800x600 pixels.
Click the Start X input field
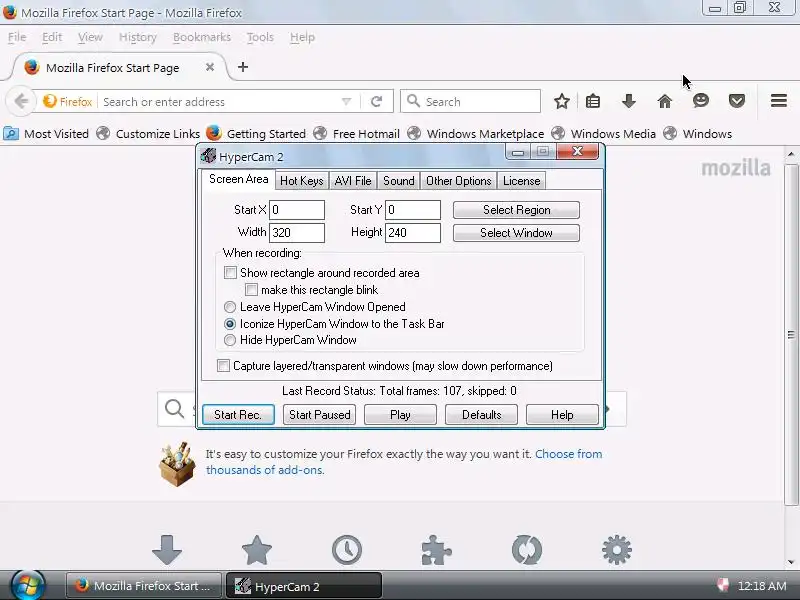point(297,210)
